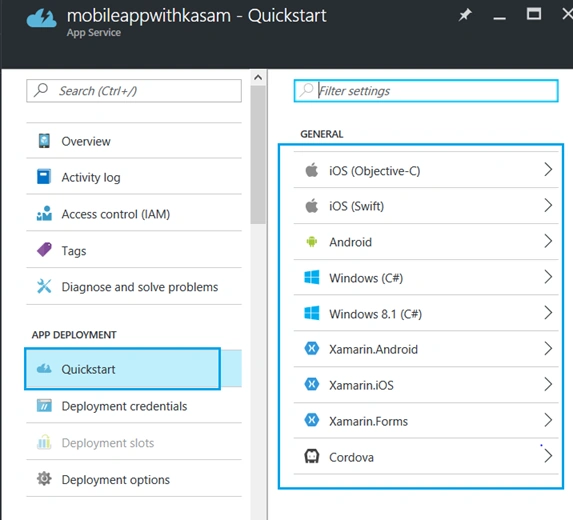Click the Overview phone icon
Viewport: 573px width, 520px height.
[44, 141]
